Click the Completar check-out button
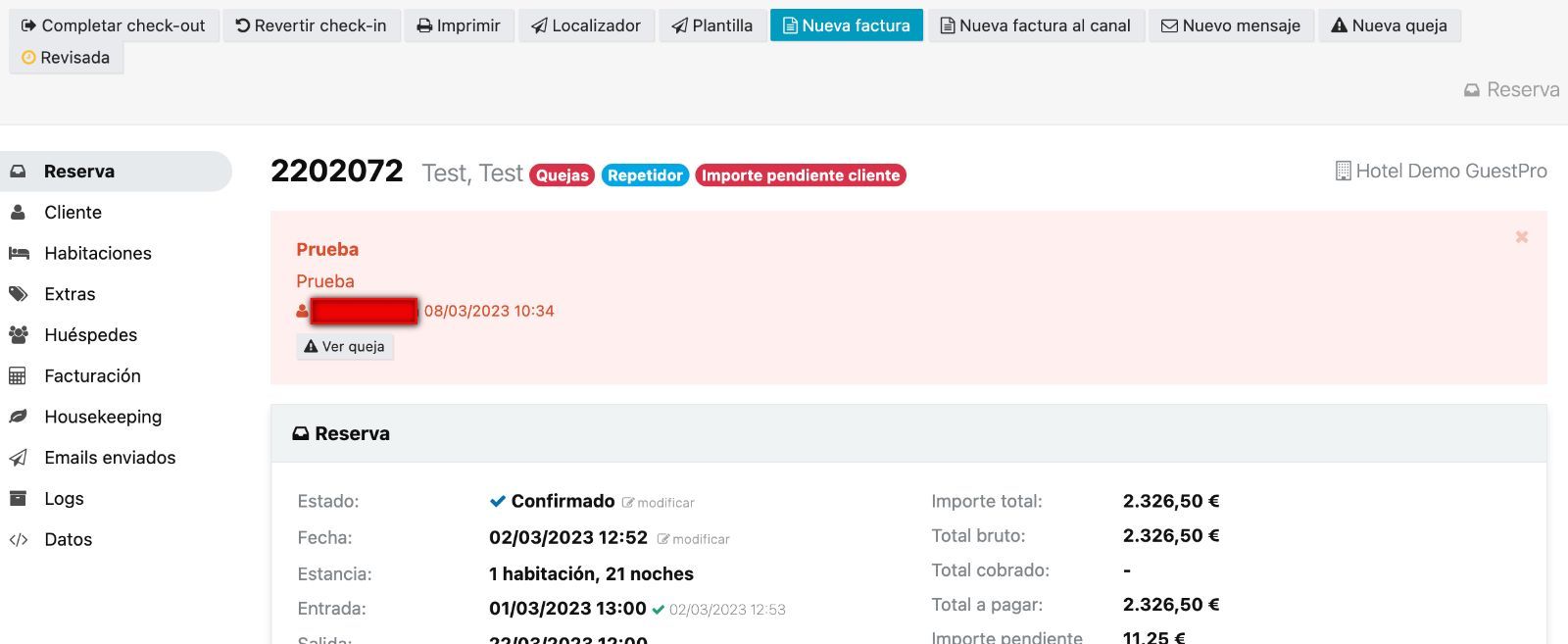Screen dimensions: 1568x644 click(113, 25)
